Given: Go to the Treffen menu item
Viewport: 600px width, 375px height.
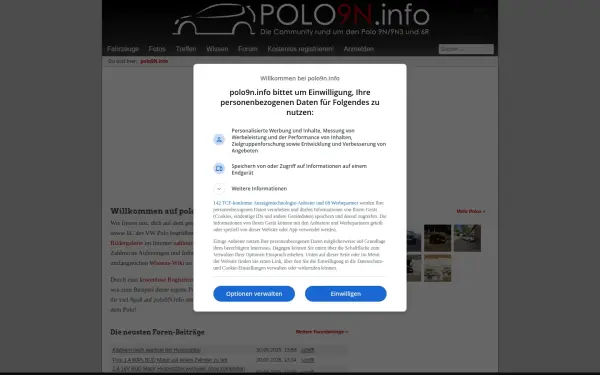Looking at the screenshot, I should point(186,49).
